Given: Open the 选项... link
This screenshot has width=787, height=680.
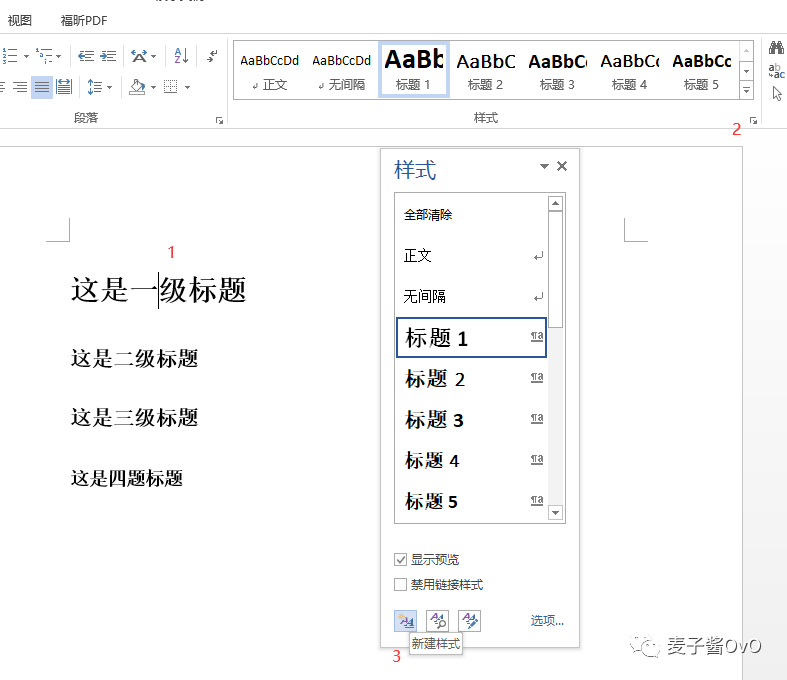Looking at the screenshot, I should point(547,621).
